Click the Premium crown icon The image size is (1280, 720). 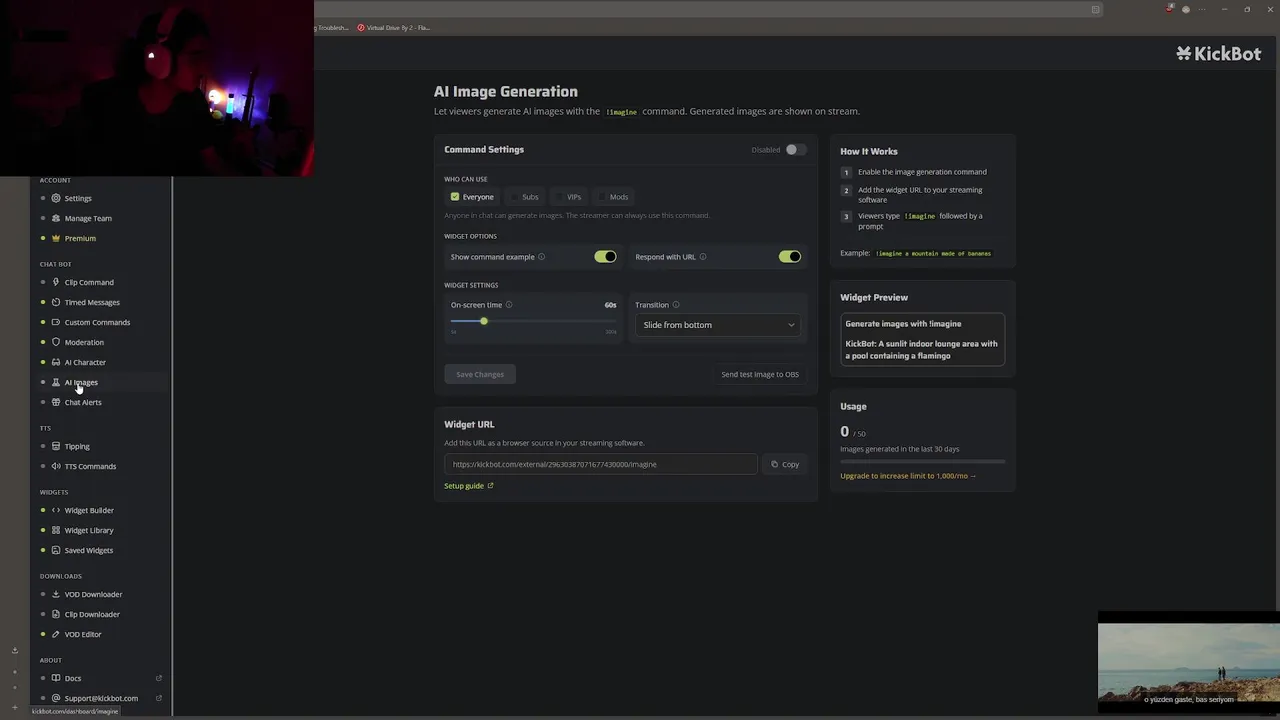pos(56,238)
